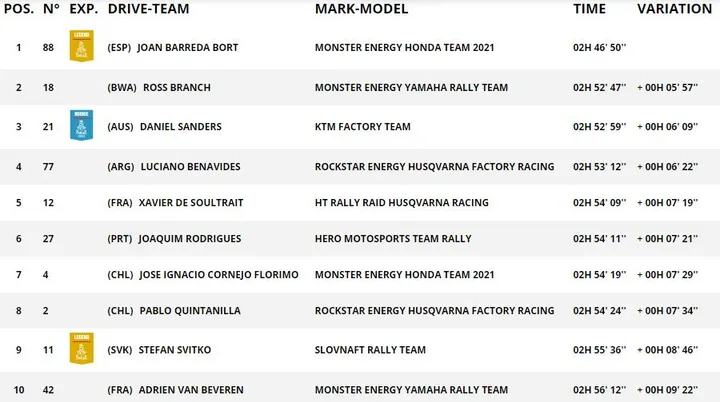Sort by the TIME column header
720x402 pixels.
[x=589, y=9]
